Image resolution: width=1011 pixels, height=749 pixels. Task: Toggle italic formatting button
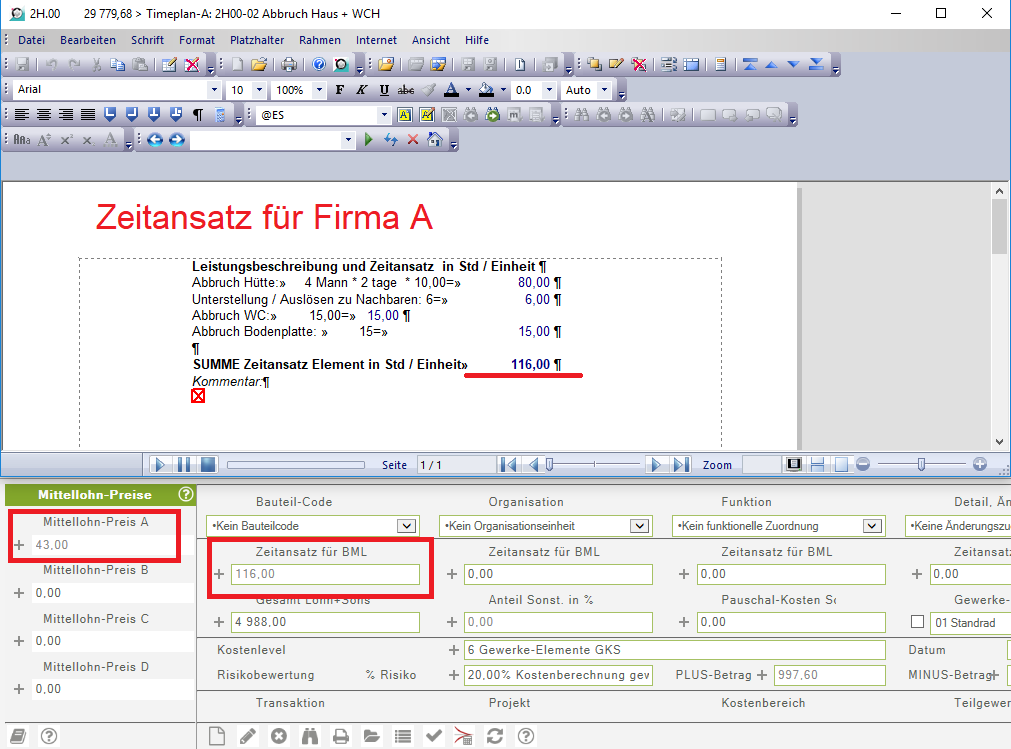point(362,90)
